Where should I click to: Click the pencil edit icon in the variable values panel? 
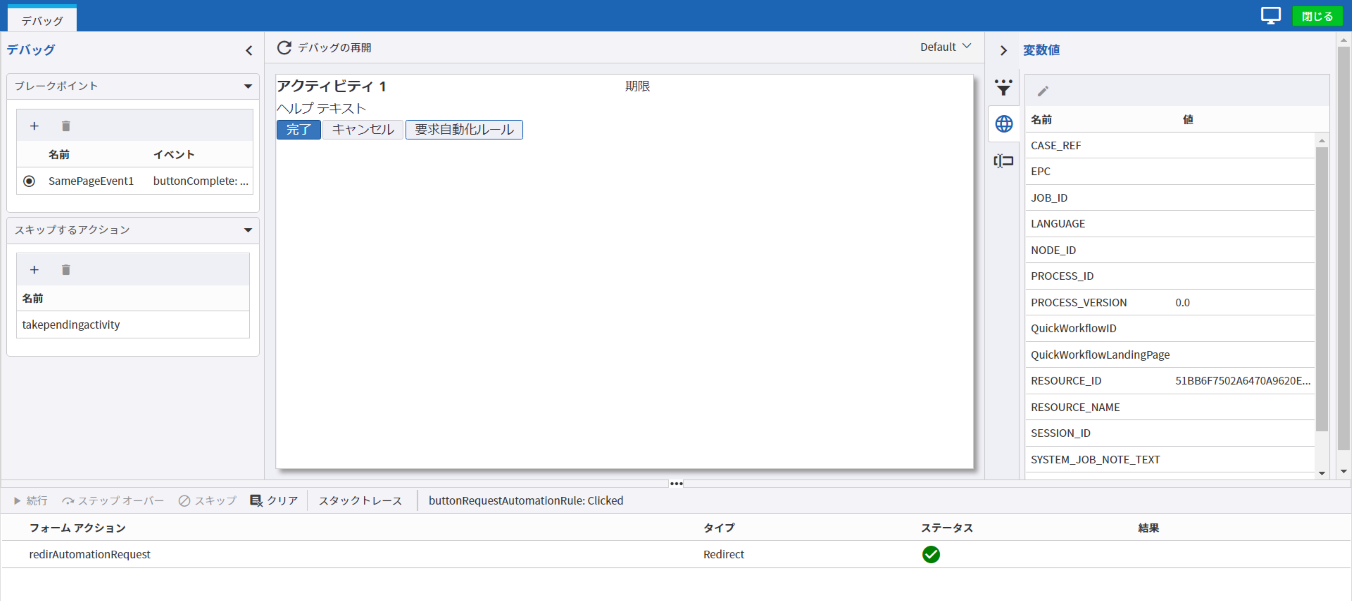[x=1043, y=91]
